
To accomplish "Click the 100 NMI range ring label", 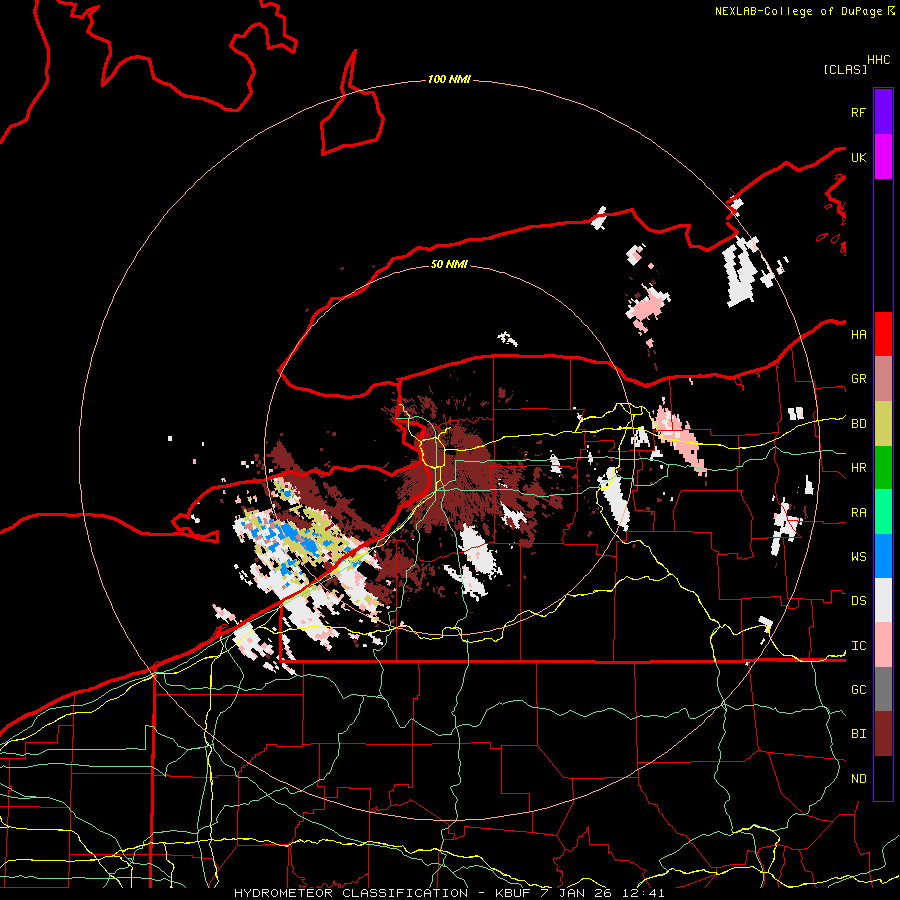I will 449,79.
